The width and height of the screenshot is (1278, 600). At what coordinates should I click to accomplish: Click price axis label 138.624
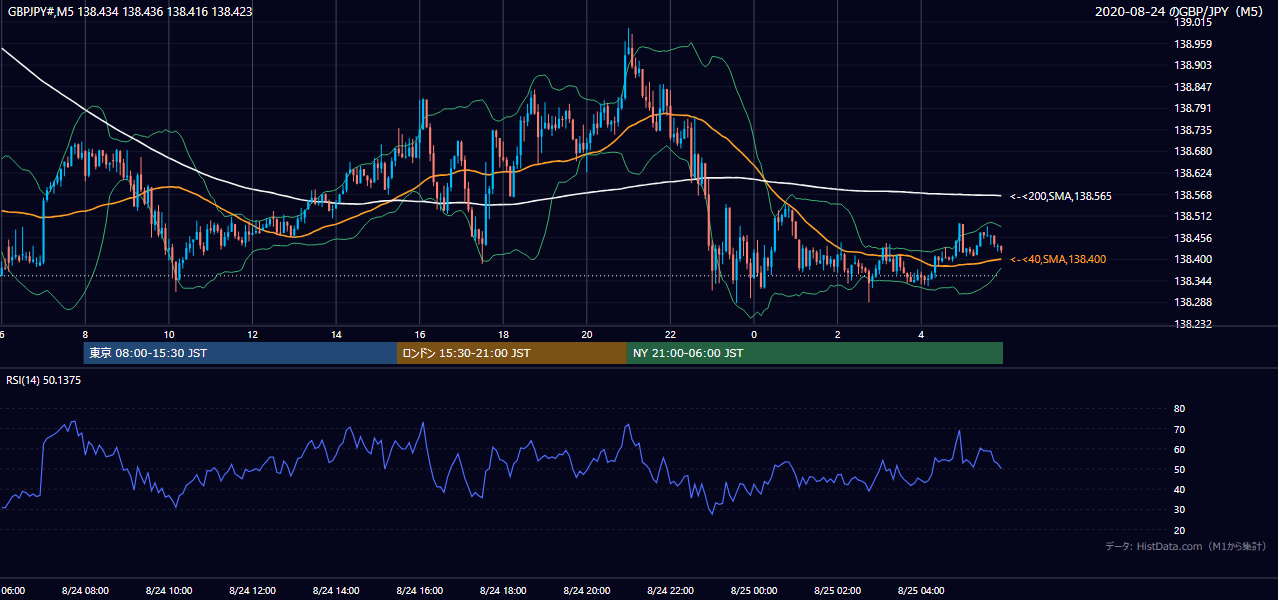tap(1191, 173)
